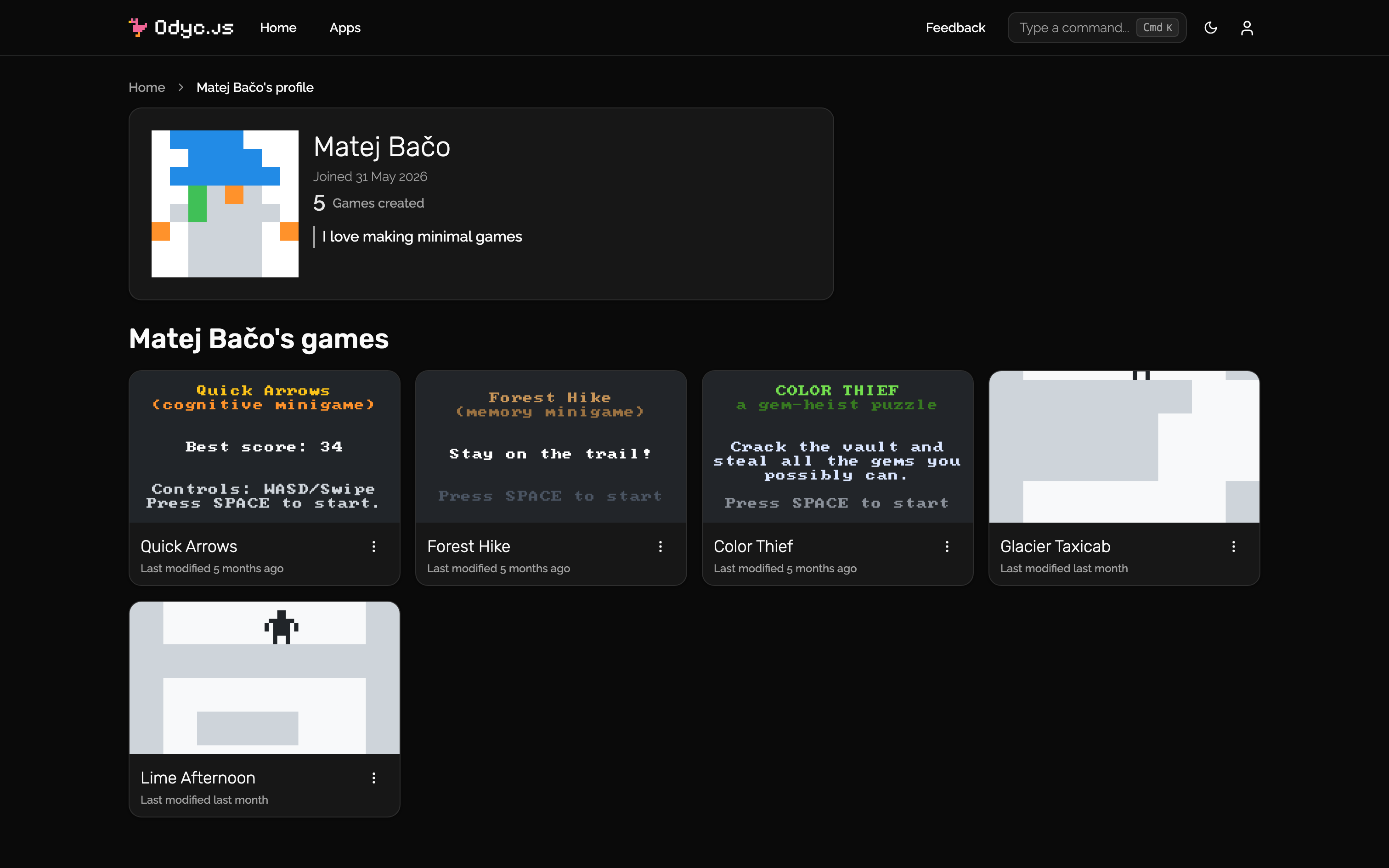Viewport: 1389px width, 868px height.
Task: Click the Matej Bačo's profile breadcrumb
Action: click(x=255, y=87)
